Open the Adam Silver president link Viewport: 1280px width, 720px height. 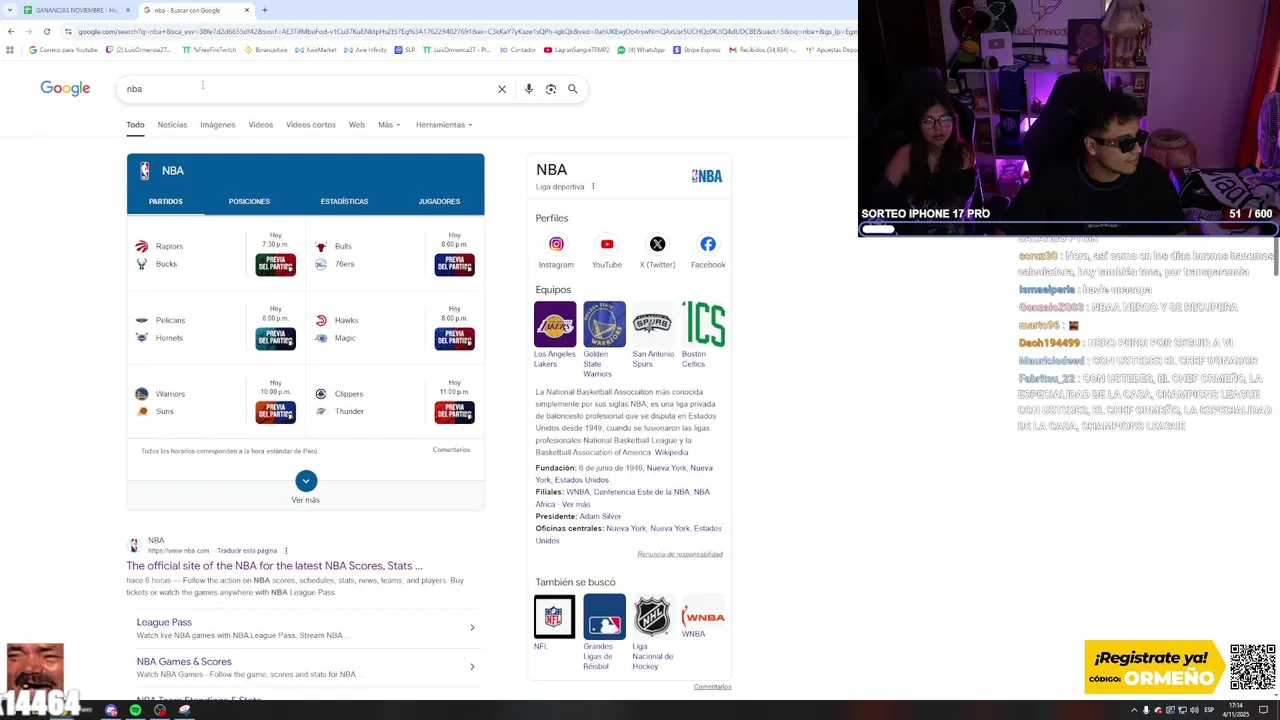(x=600, y=516)
